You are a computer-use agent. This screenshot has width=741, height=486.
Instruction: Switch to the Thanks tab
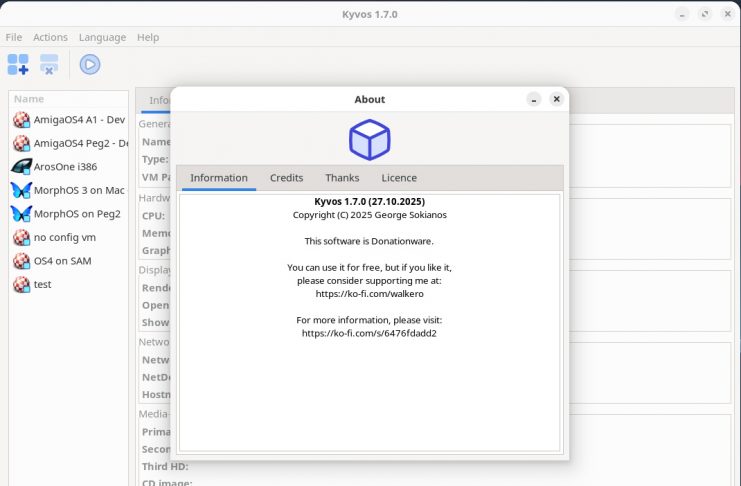pos(342,178)
